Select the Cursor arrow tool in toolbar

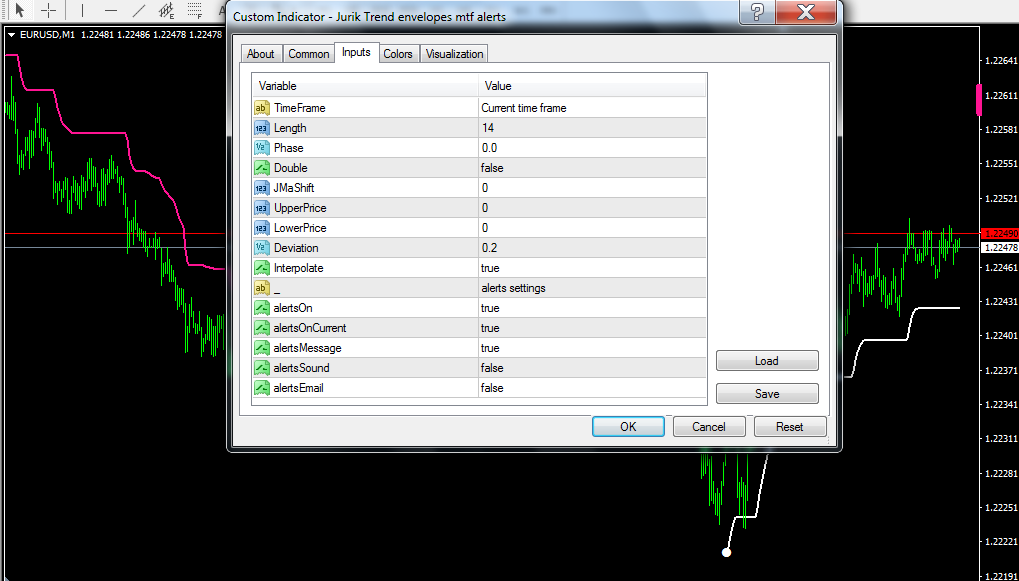[20, 10]
